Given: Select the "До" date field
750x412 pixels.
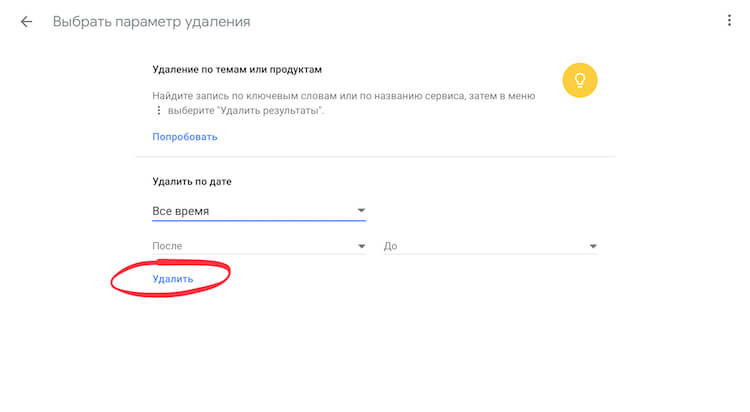Looking at the screenshot, I should [480, 246].
